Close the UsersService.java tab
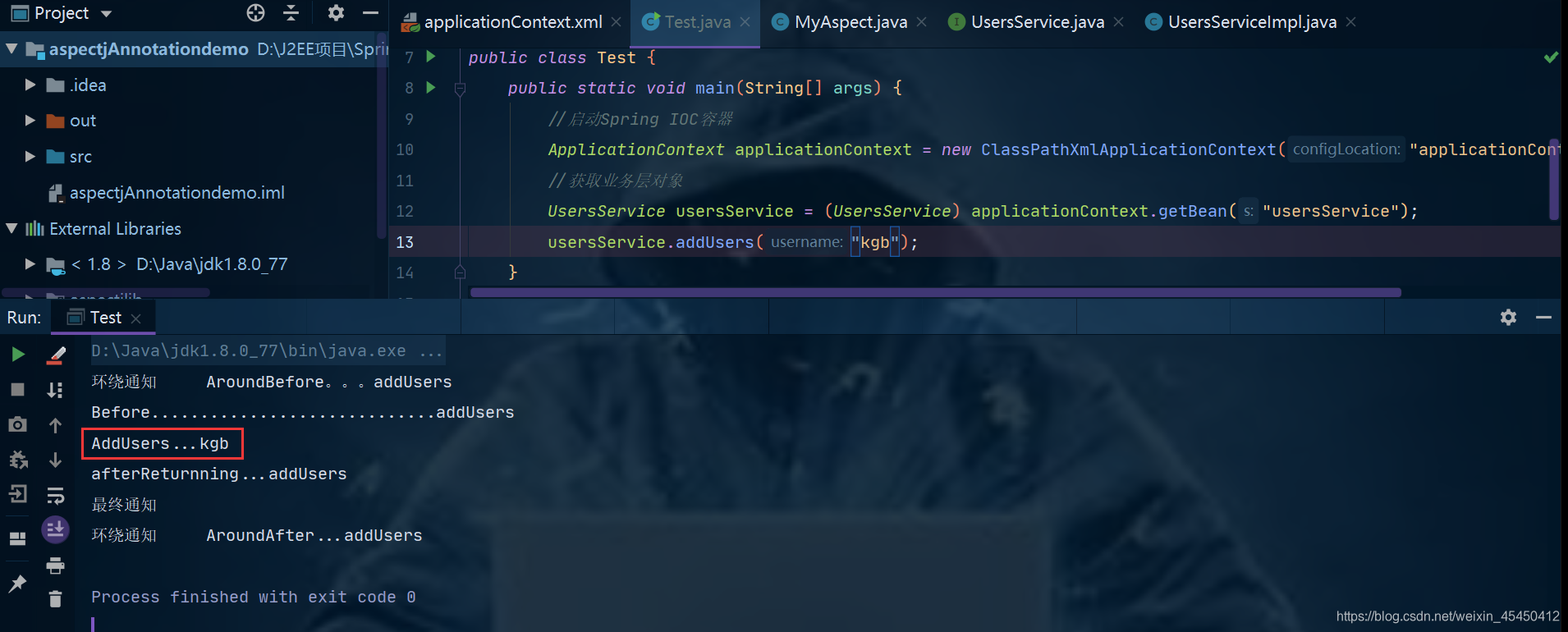This screenshot has height=632, width=1568. click(1118, 22)
